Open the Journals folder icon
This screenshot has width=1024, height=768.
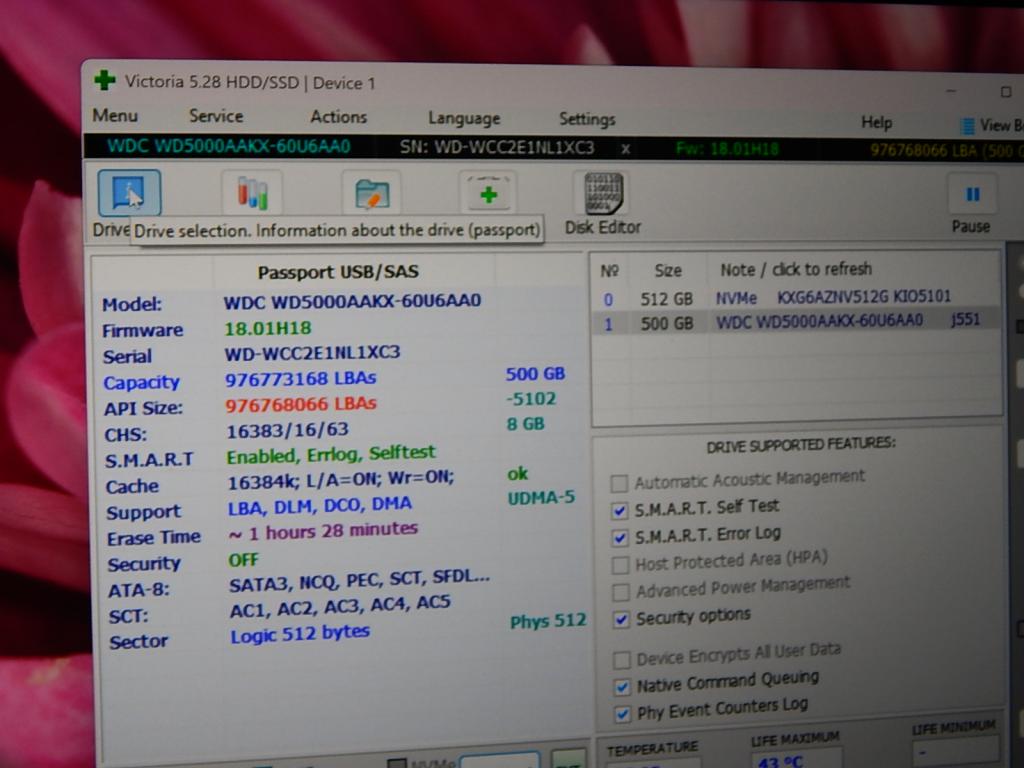[371, 193]
